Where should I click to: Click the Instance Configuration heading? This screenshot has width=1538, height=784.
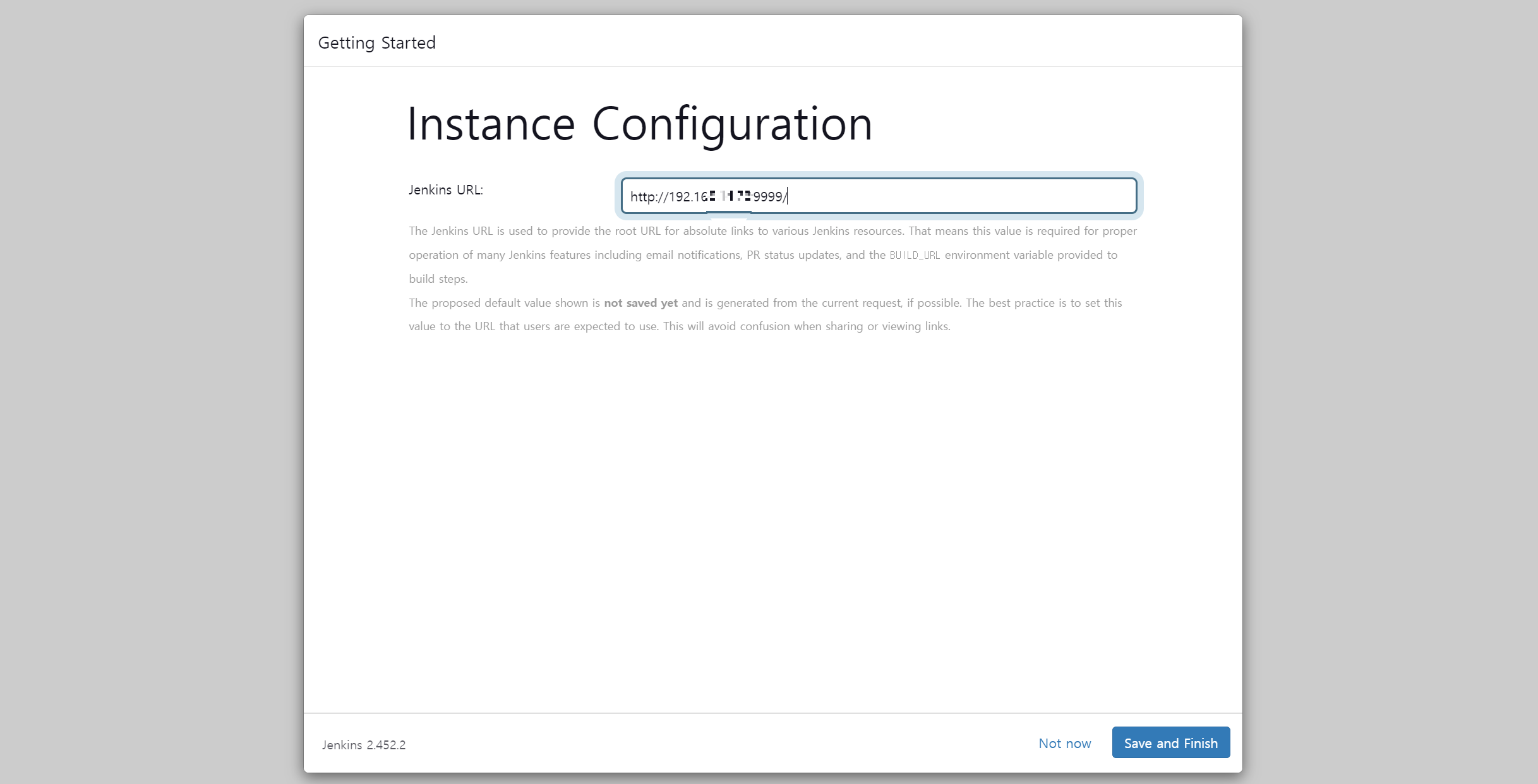pyautogui.click(x=639, y=124)
